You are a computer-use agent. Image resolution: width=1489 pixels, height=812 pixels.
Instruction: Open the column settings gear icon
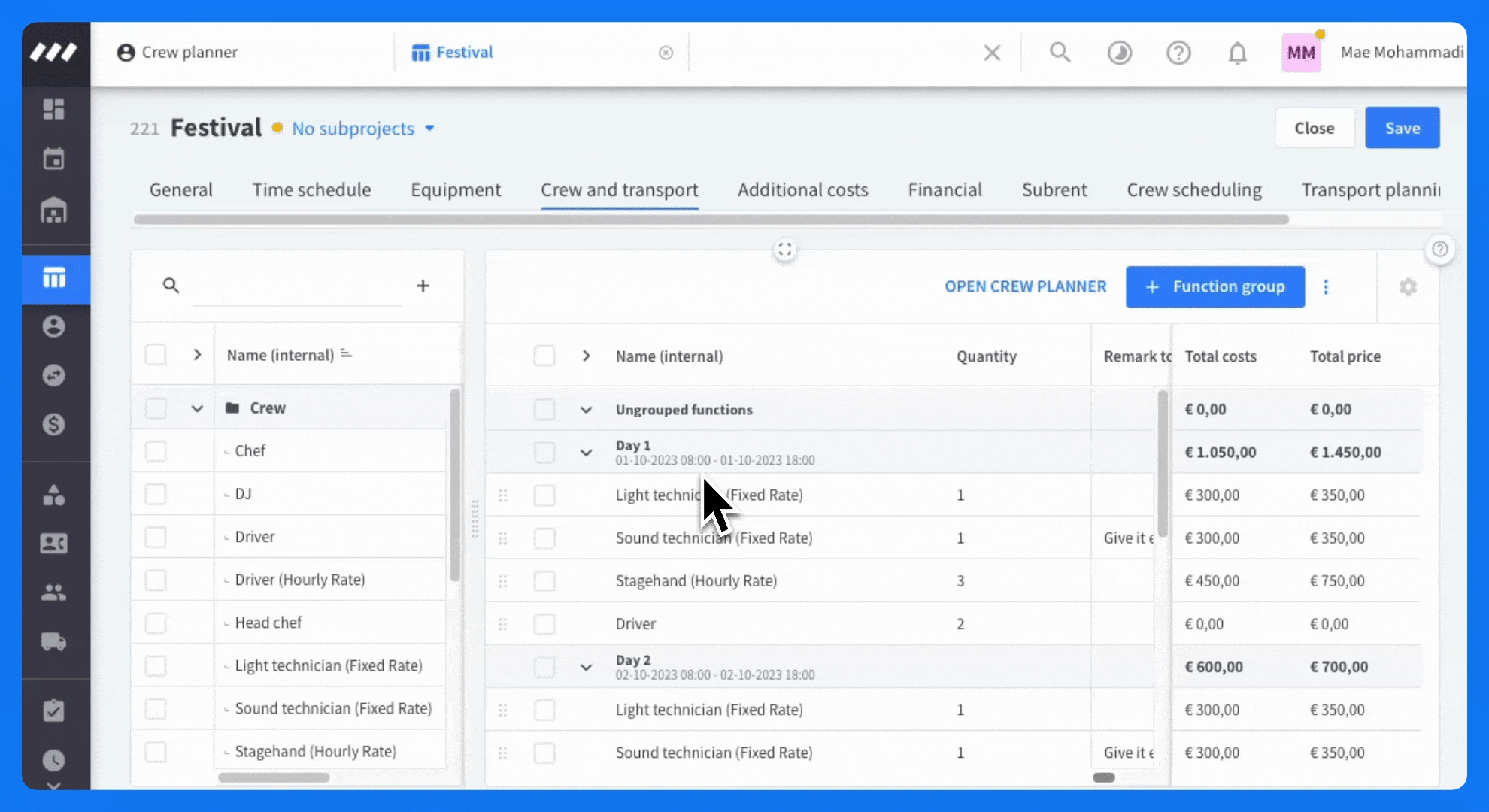click(1408, 287)
